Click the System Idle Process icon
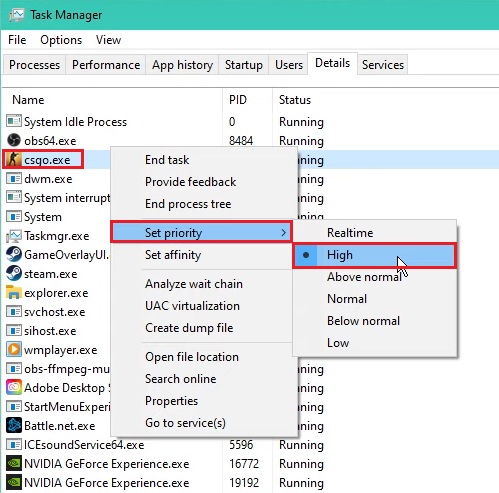The height and width of the screenshot is (493, 499). click(14, 121)
